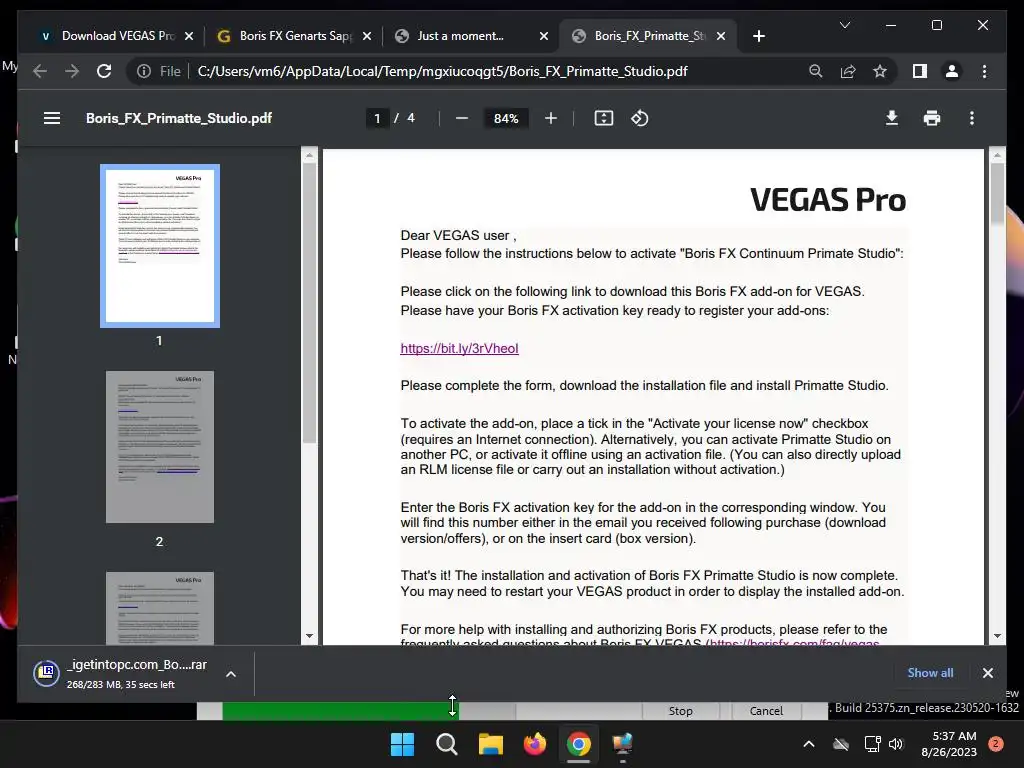Click the Fit to page icon
Image resolution: width=1024 pixels, height=768 pixels.
coord(603,118)
